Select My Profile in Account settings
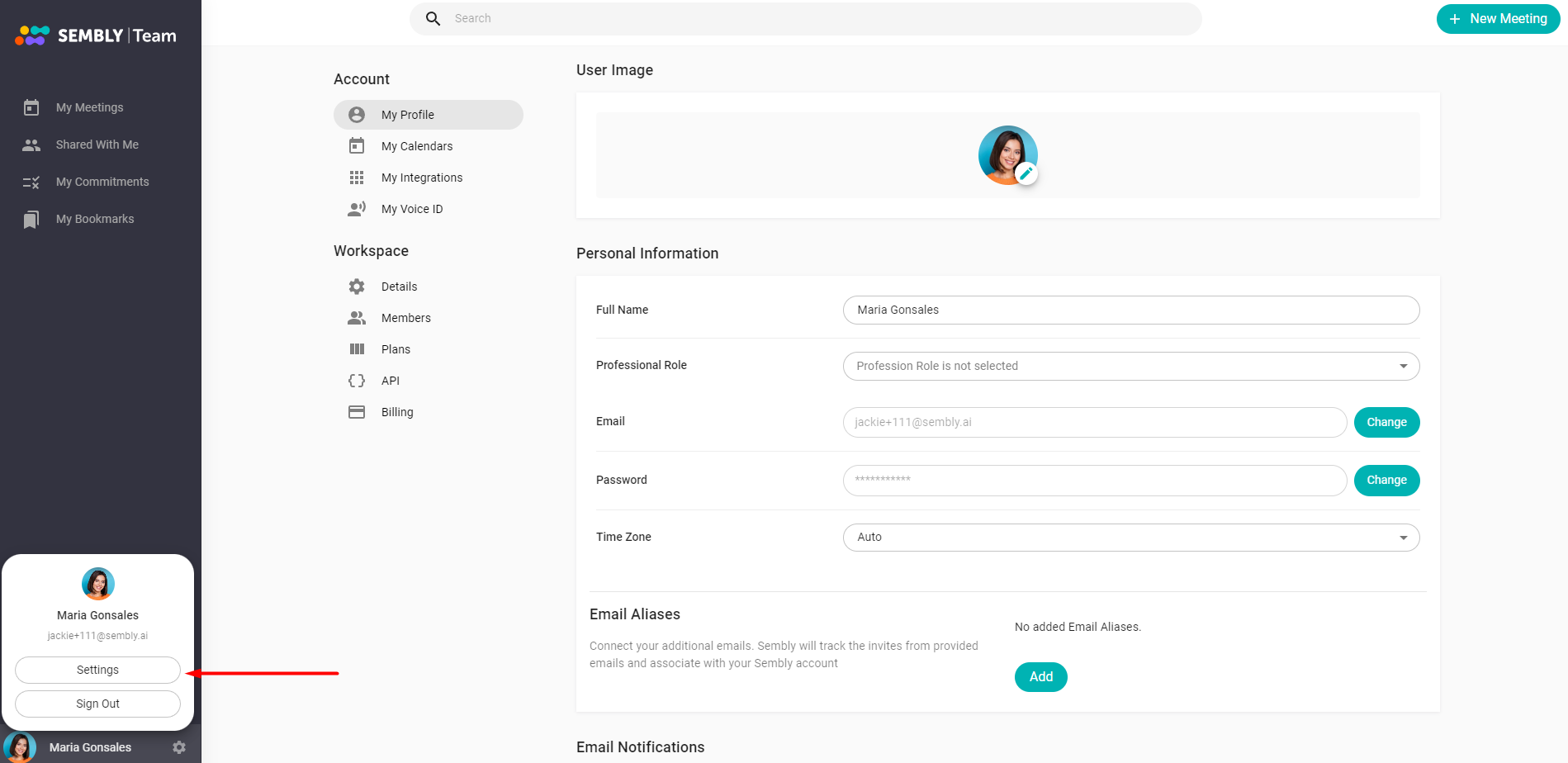The width and height of the screenshot is (1568, 763). 429,115
